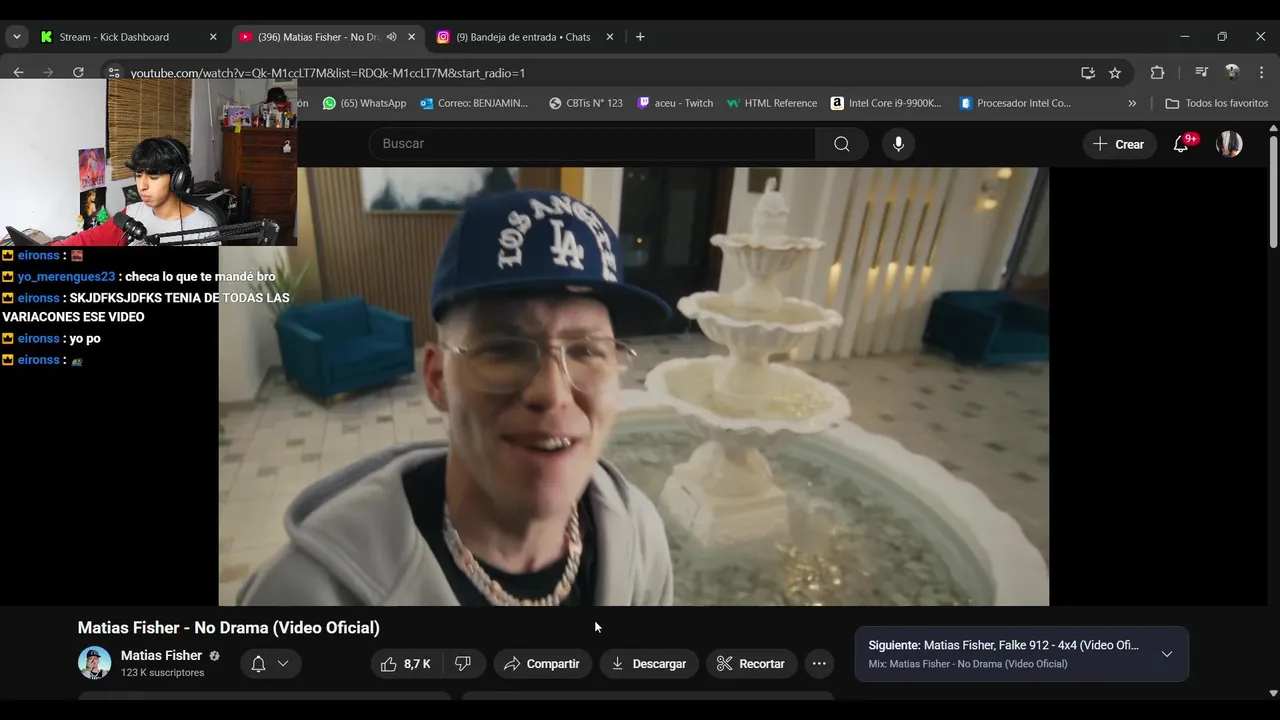Open Chrome profile avatar in toolbar

point(1232,73)
